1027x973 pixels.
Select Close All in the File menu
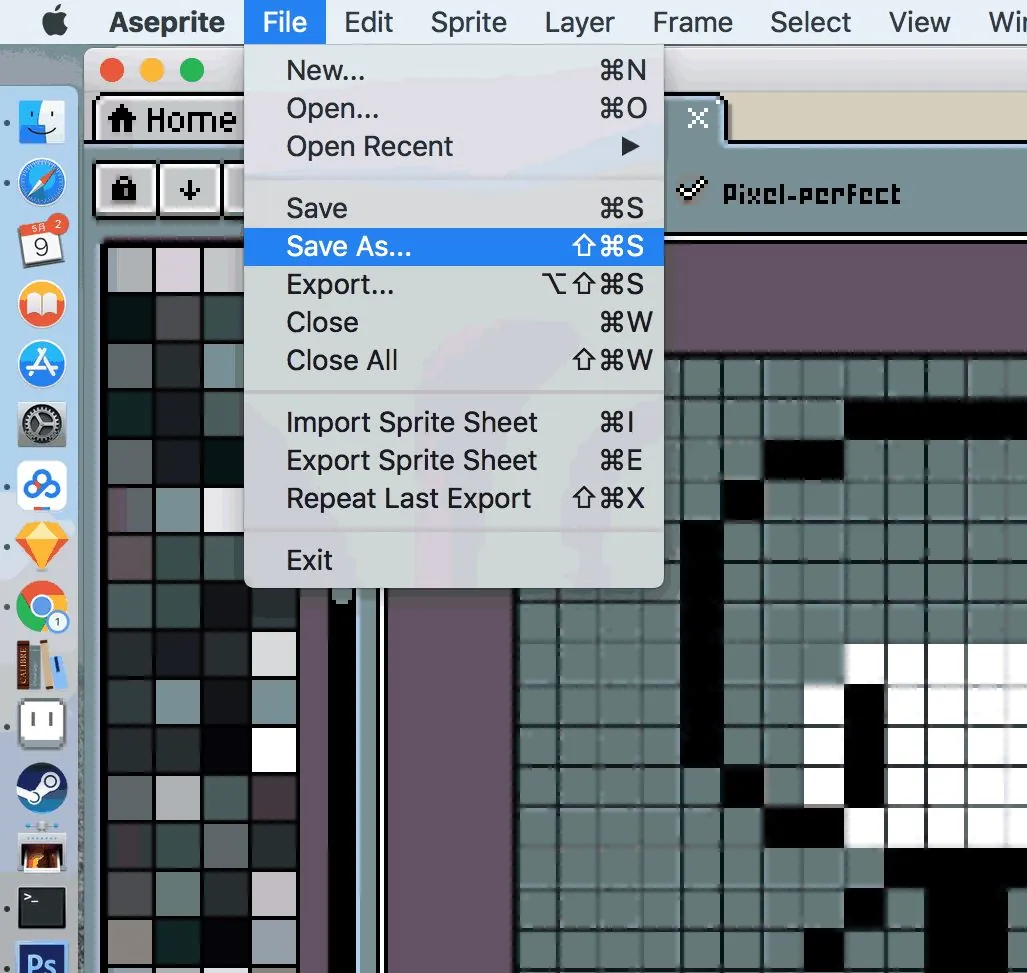453,360
